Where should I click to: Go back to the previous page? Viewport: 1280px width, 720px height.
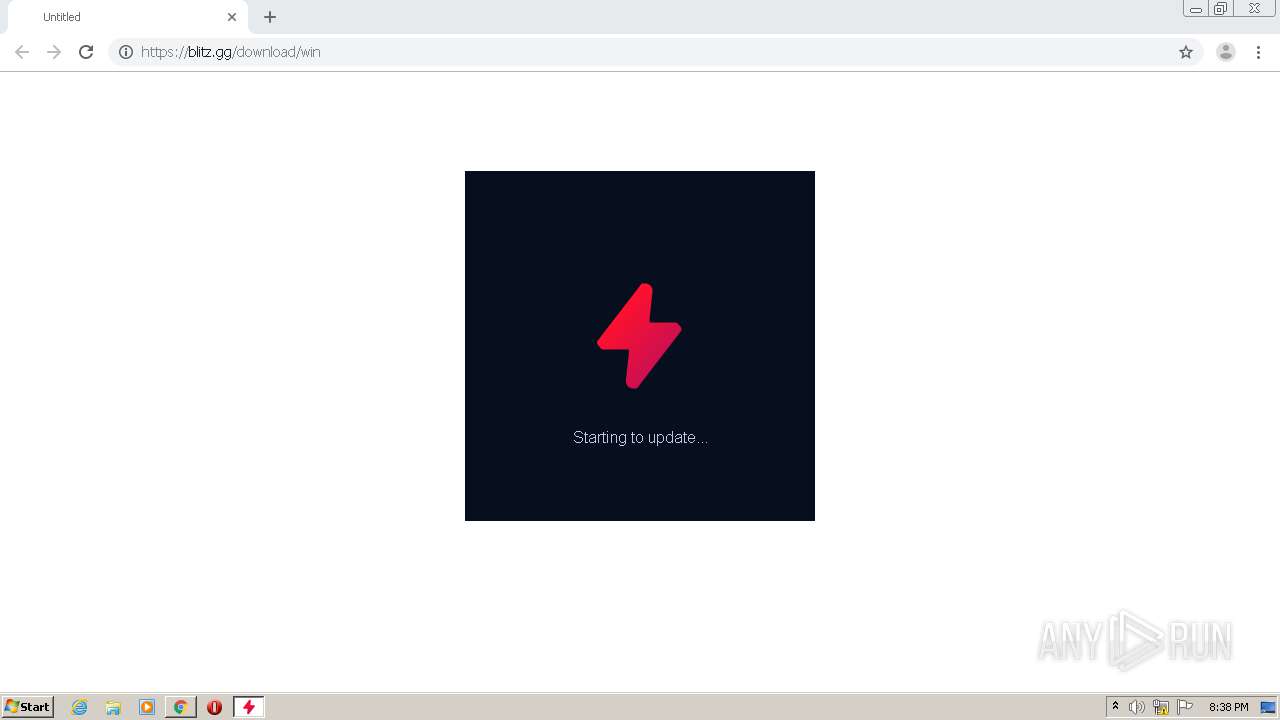coord(22,52)
